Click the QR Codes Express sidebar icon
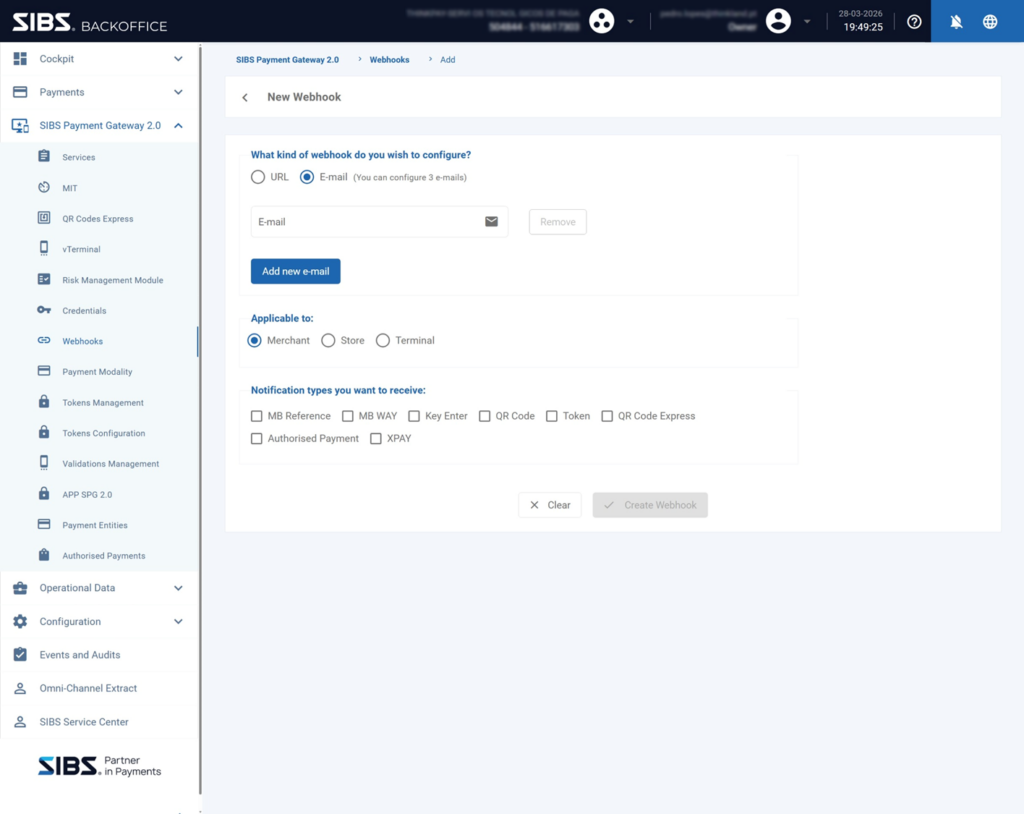 (x=44, y=218)
